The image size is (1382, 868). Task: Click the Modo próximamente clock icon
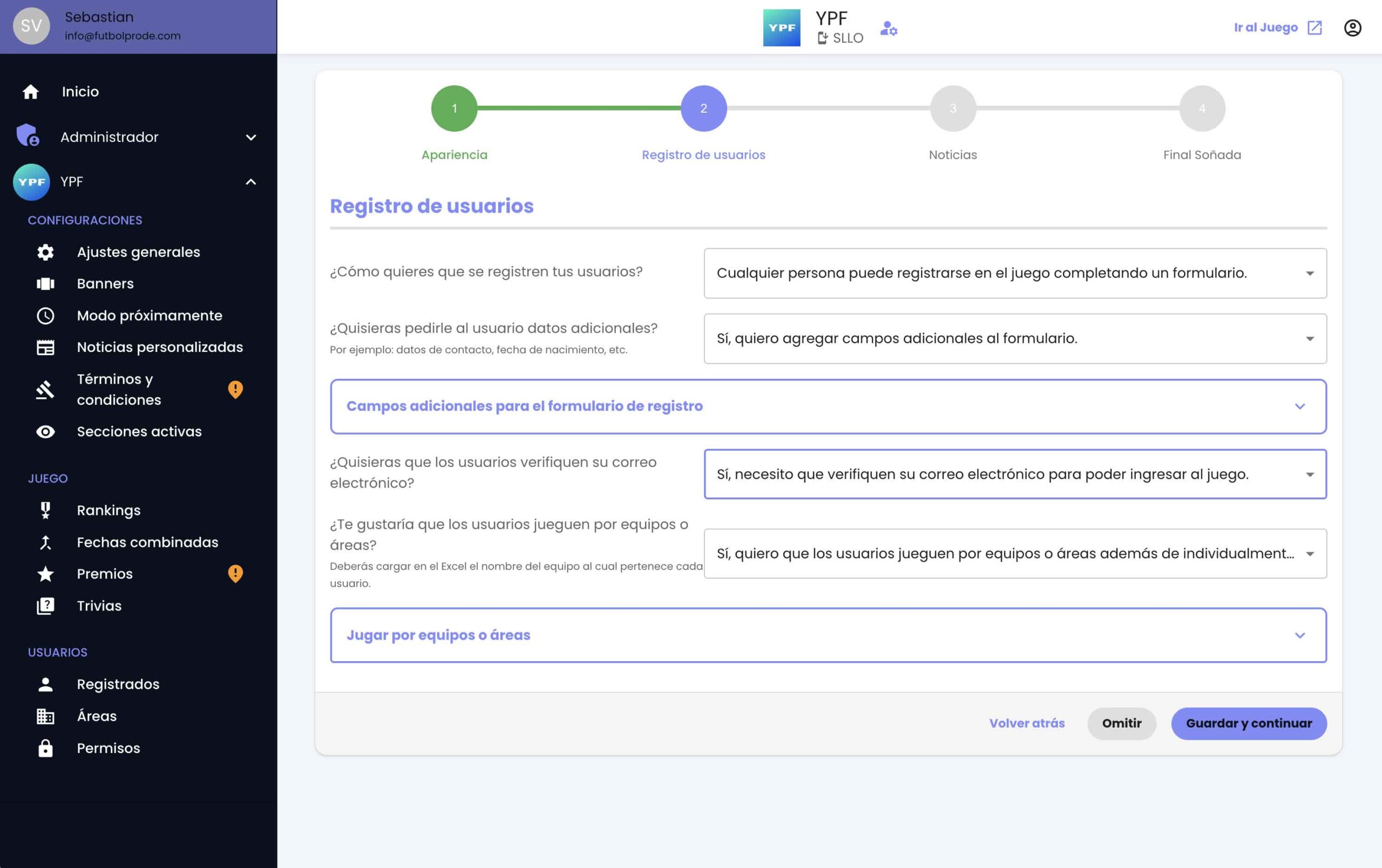(45, 316)
